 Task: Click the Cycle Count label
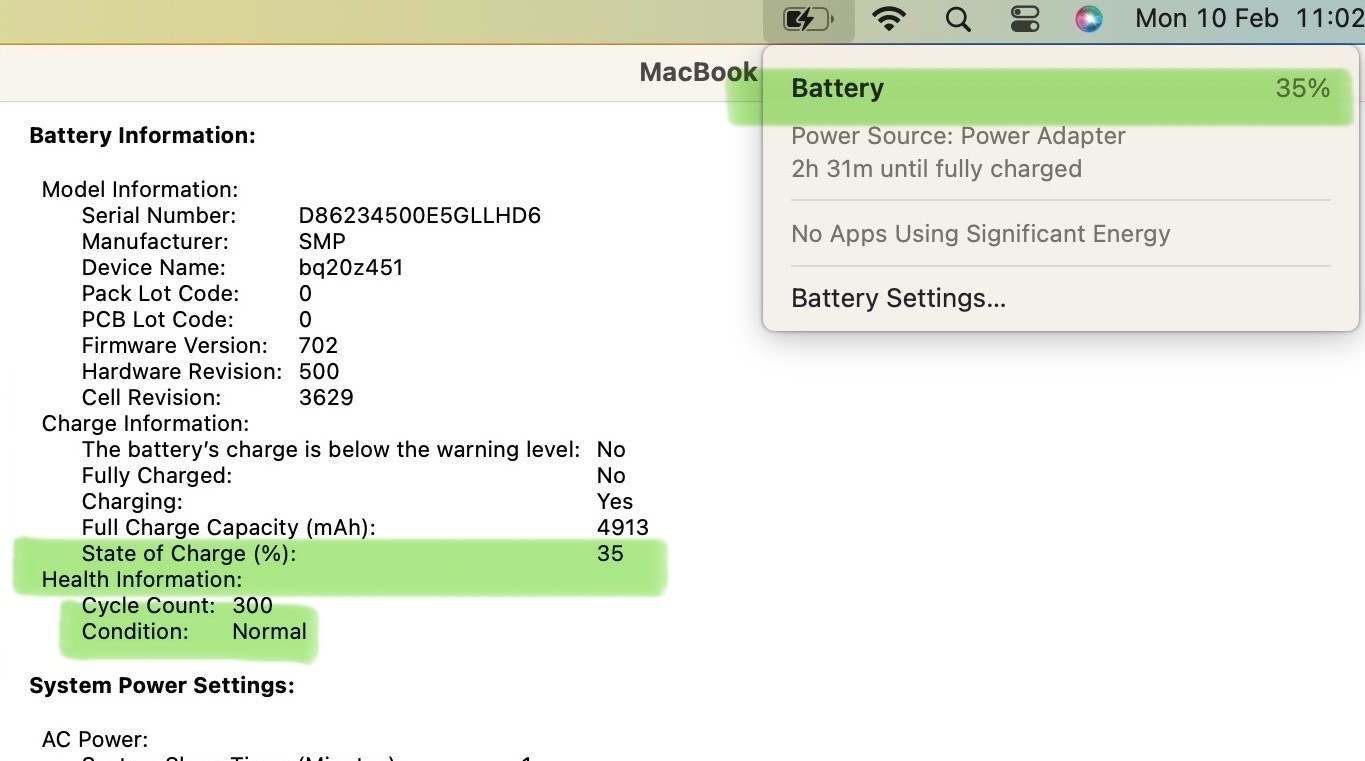point(149,605)
